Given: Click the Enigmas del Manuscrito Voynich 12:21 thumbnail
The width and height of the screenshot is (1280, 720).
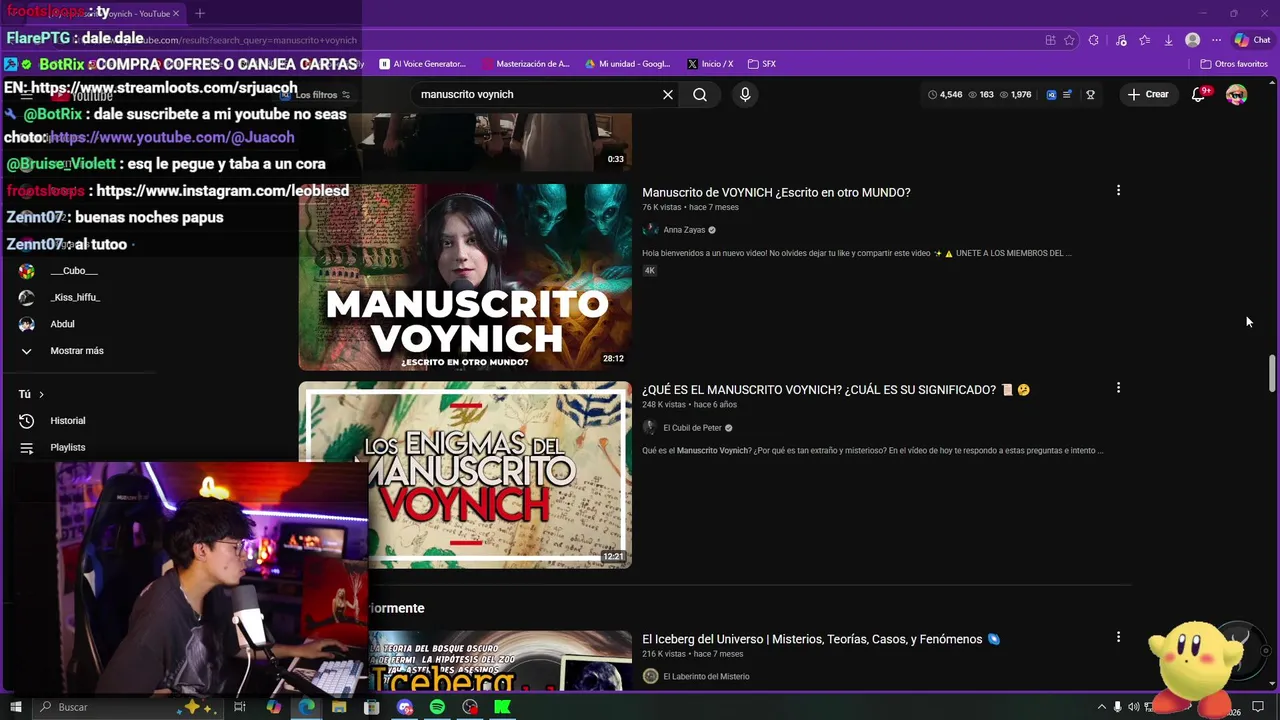Looking at the screenshot, I should 465,475.
